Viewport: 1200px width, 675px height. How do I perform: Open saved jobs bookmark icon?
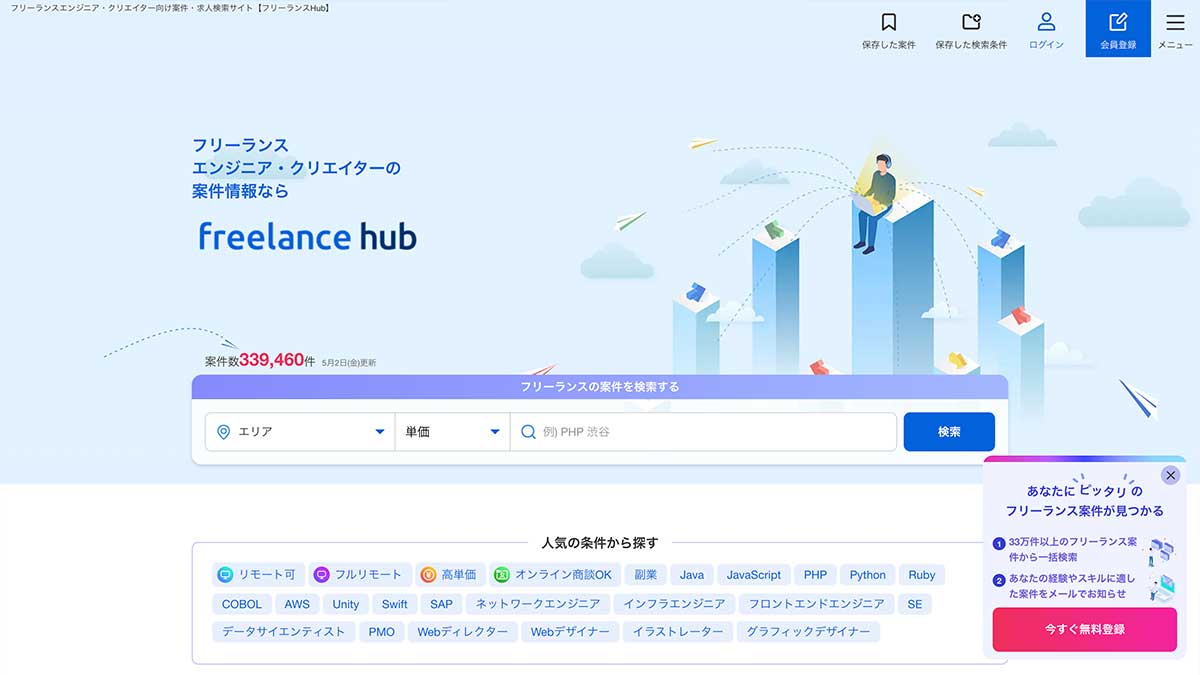point(888,22)
